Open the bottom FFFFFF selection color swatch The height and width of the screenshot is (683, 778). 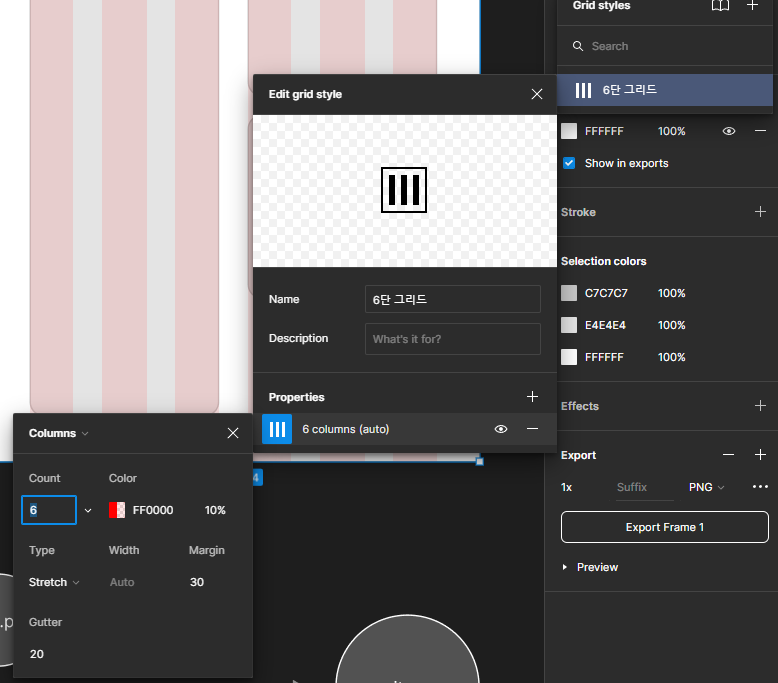[569, 357]
